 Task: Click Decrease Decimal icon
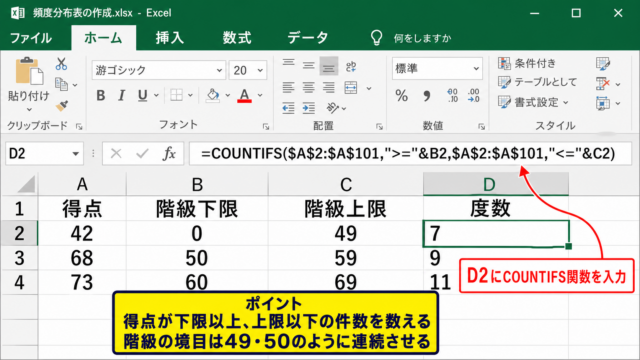473,96
